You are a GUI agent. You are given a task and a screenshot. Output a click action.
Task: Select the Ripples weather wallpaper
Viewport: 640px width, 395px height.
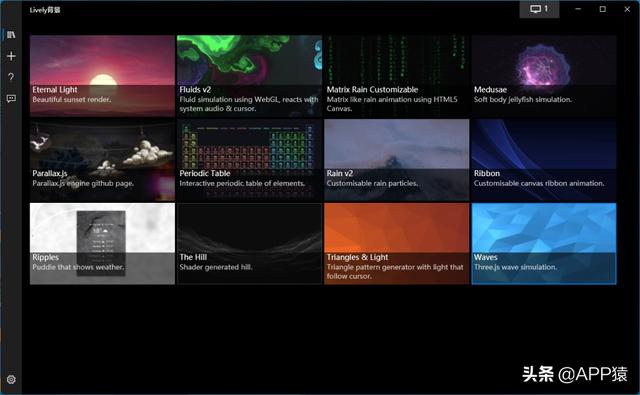[x=102, y=244]
